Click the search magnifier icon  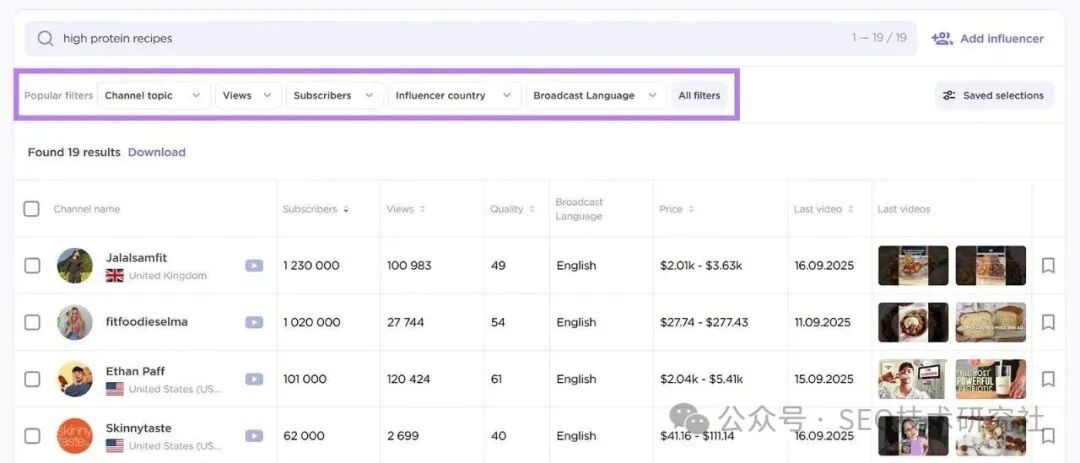click(x=45, y=39)
